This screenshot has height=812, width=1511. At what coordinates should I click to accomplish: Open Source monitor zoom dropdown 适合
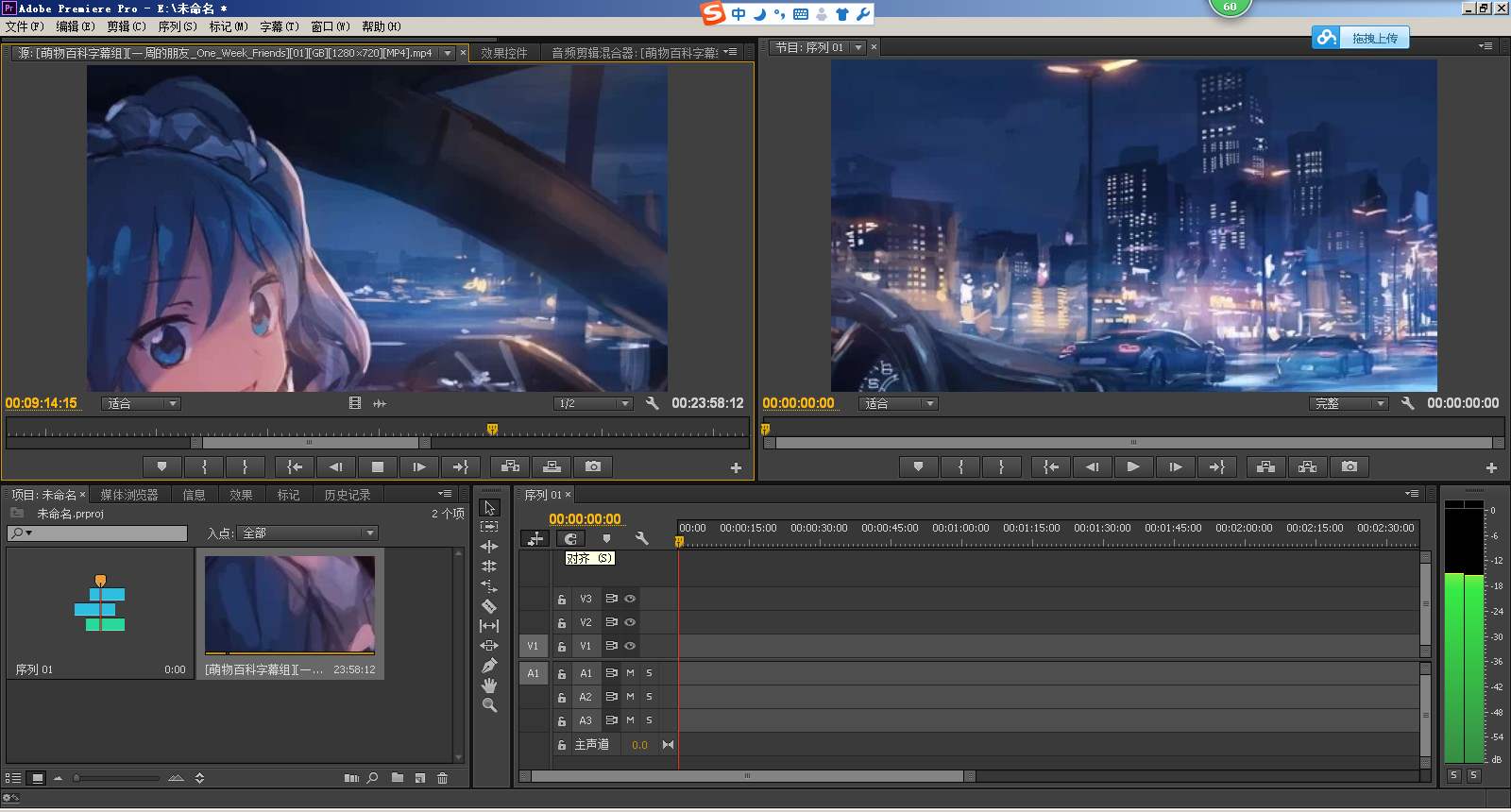click(x=141, y=403)
